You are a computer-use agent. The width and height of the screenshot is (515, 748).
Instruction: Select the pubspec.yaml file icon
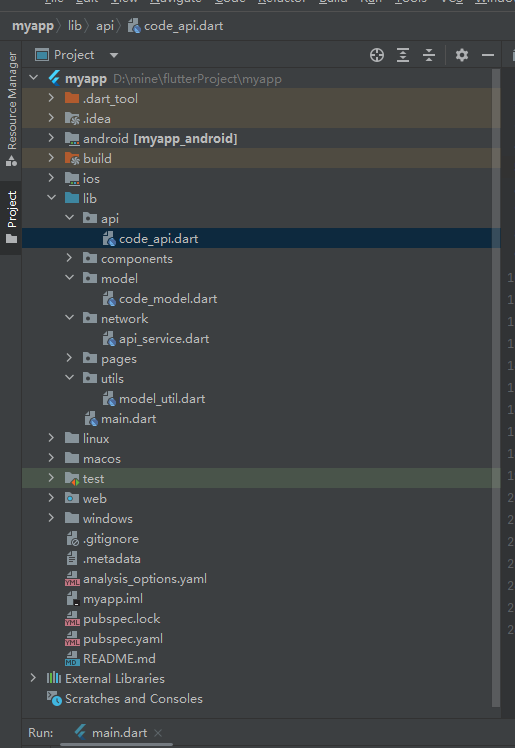click(72, 639)
